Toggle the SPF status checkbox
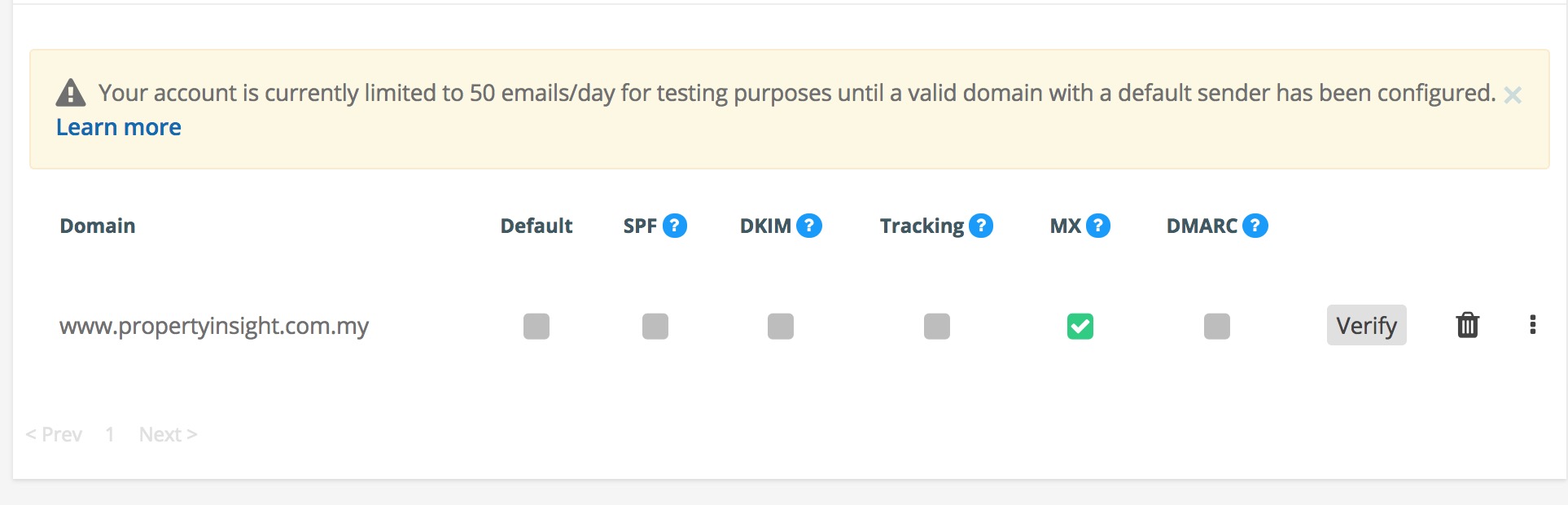This screenshot has height=505, width=1568. [655, 326]
